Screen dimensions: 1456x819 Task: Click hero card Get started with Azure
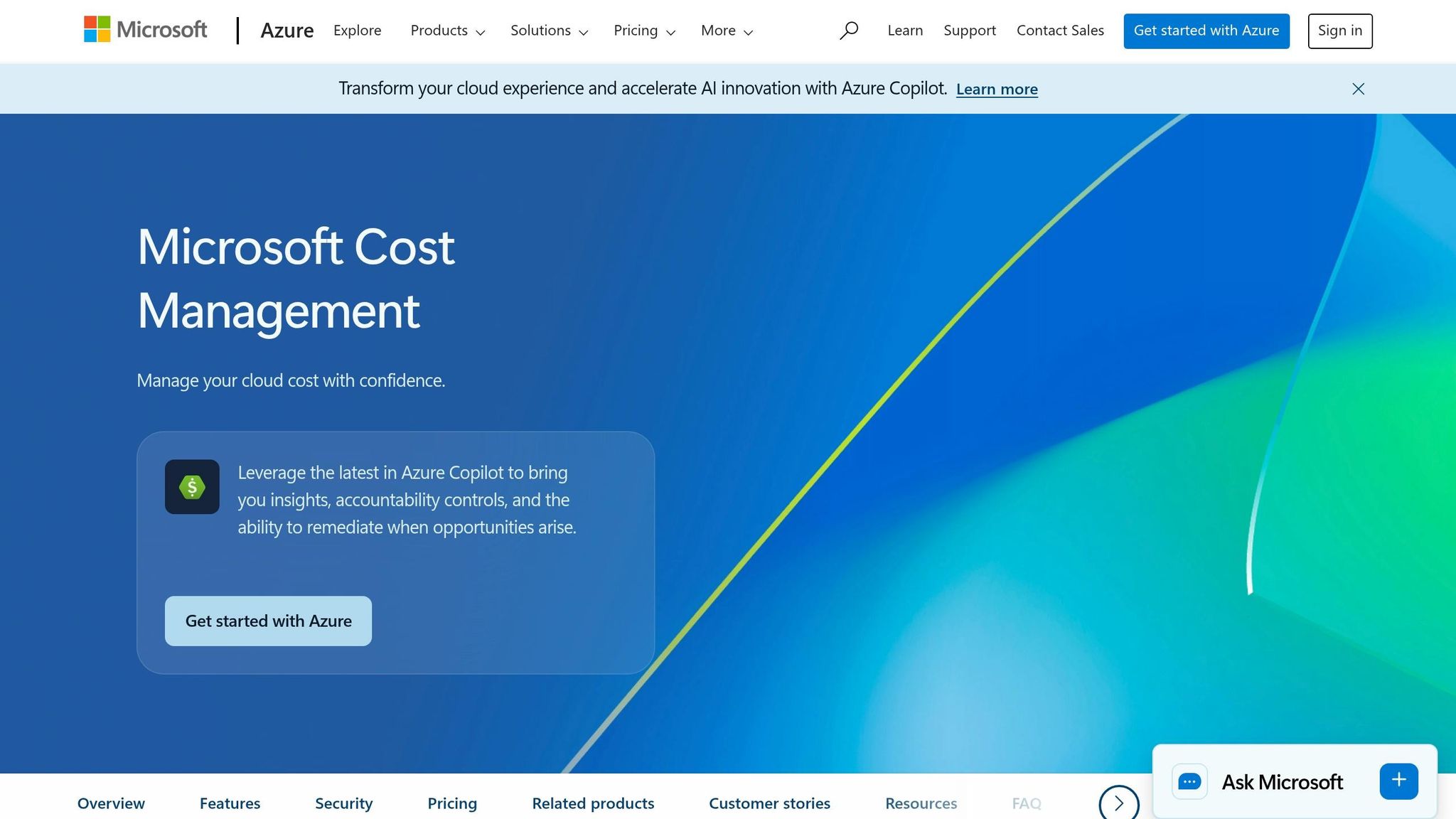tap(268, 621)
